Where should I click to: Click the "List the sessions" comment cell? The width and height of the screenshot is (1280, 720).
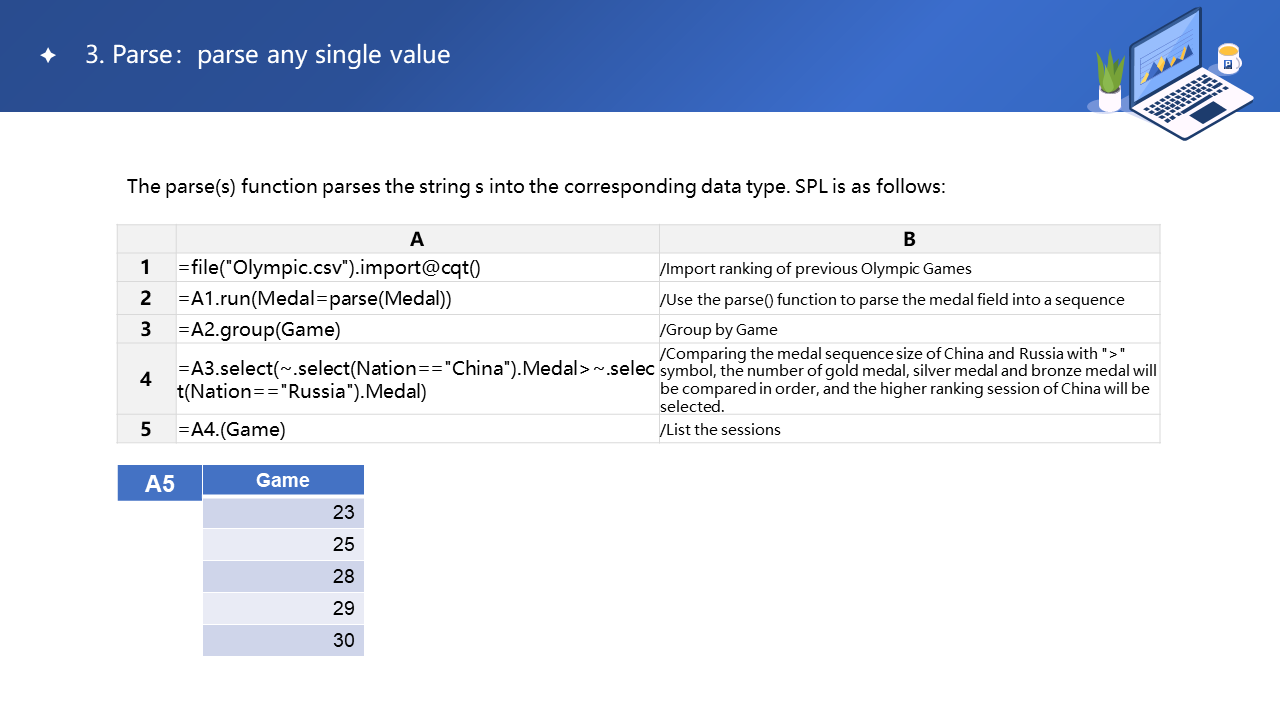click(x=909, y=429)
